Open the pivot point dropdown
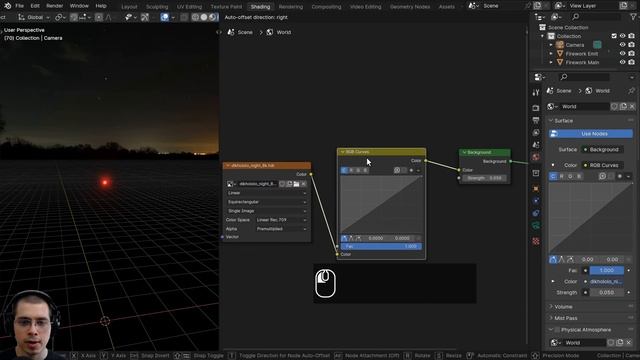Screen dimensions: 640x360 pyautogui.click(x=60, y=17)
